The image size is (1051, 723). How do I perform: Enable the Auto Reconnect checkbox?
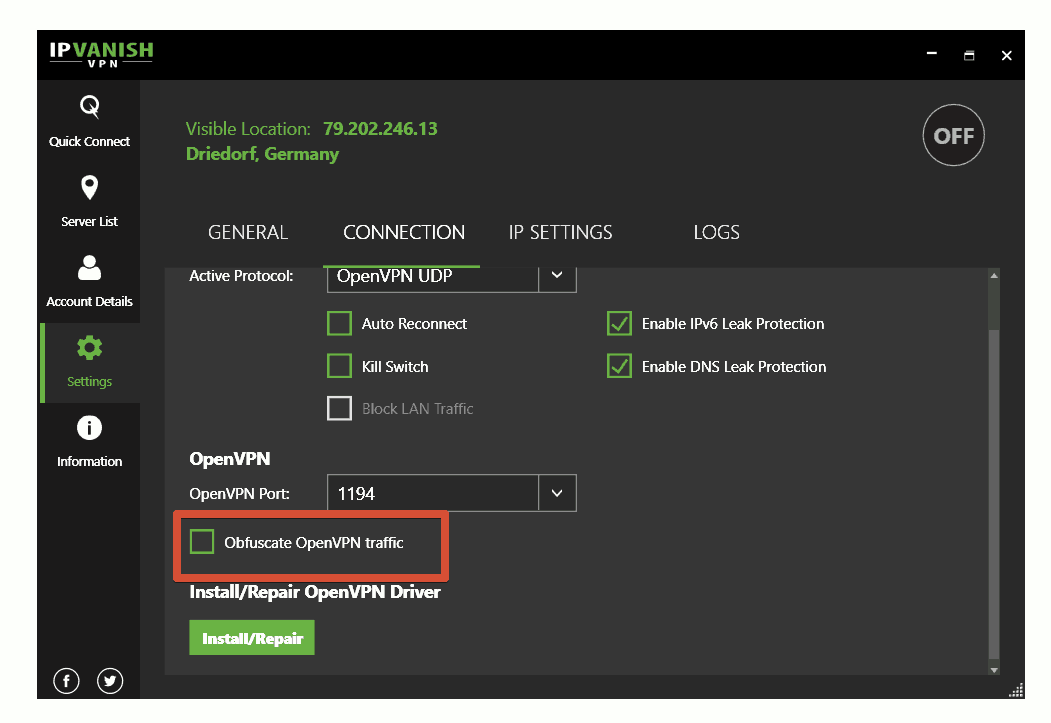coord(339,323)
